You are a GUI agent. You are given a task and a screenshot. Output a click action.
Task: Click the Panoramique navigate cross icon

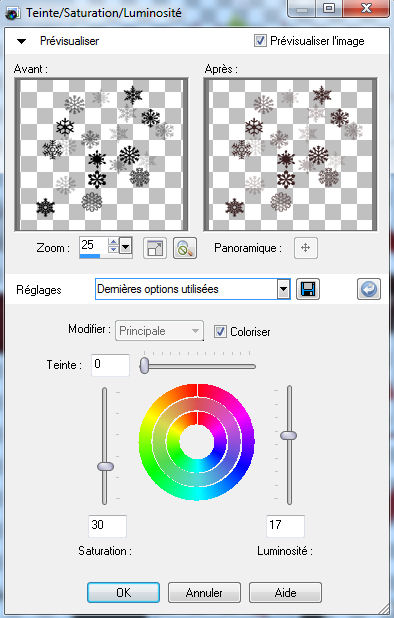[306, 248]
